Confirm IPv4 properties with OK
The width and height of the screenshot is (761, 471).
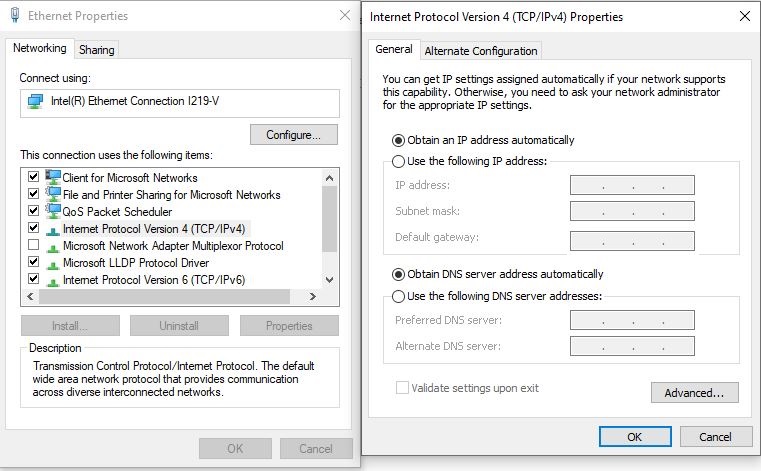pos(635,437)
